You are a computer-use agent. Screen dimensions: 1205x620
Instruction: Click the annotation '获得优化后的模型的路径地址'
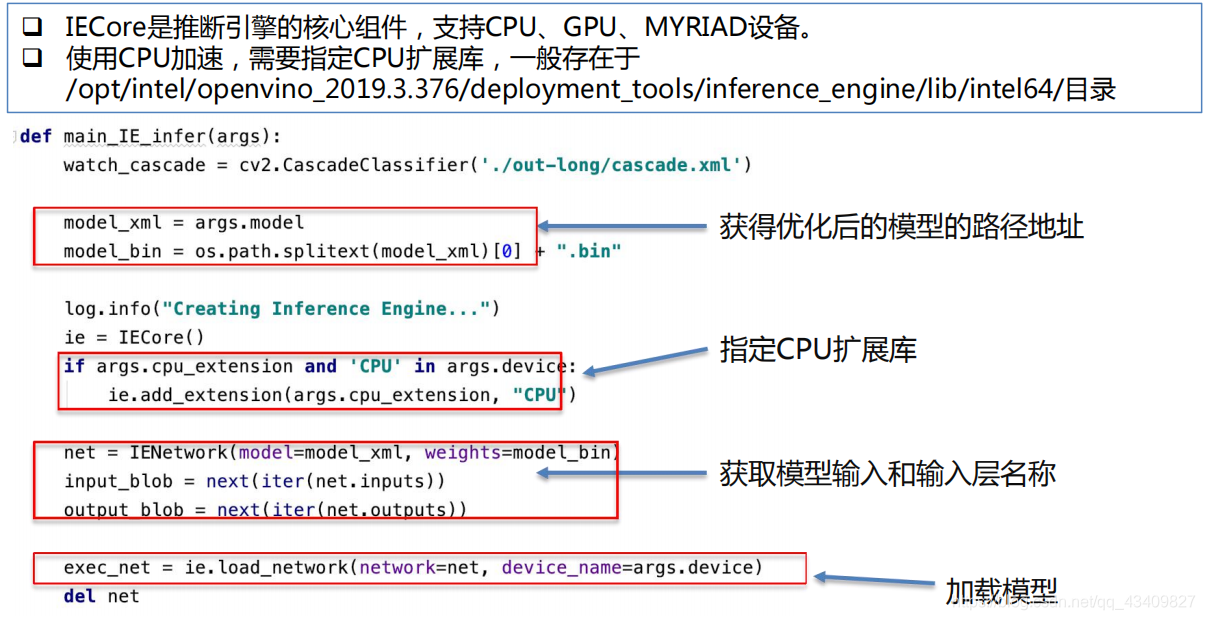[902, 227]
